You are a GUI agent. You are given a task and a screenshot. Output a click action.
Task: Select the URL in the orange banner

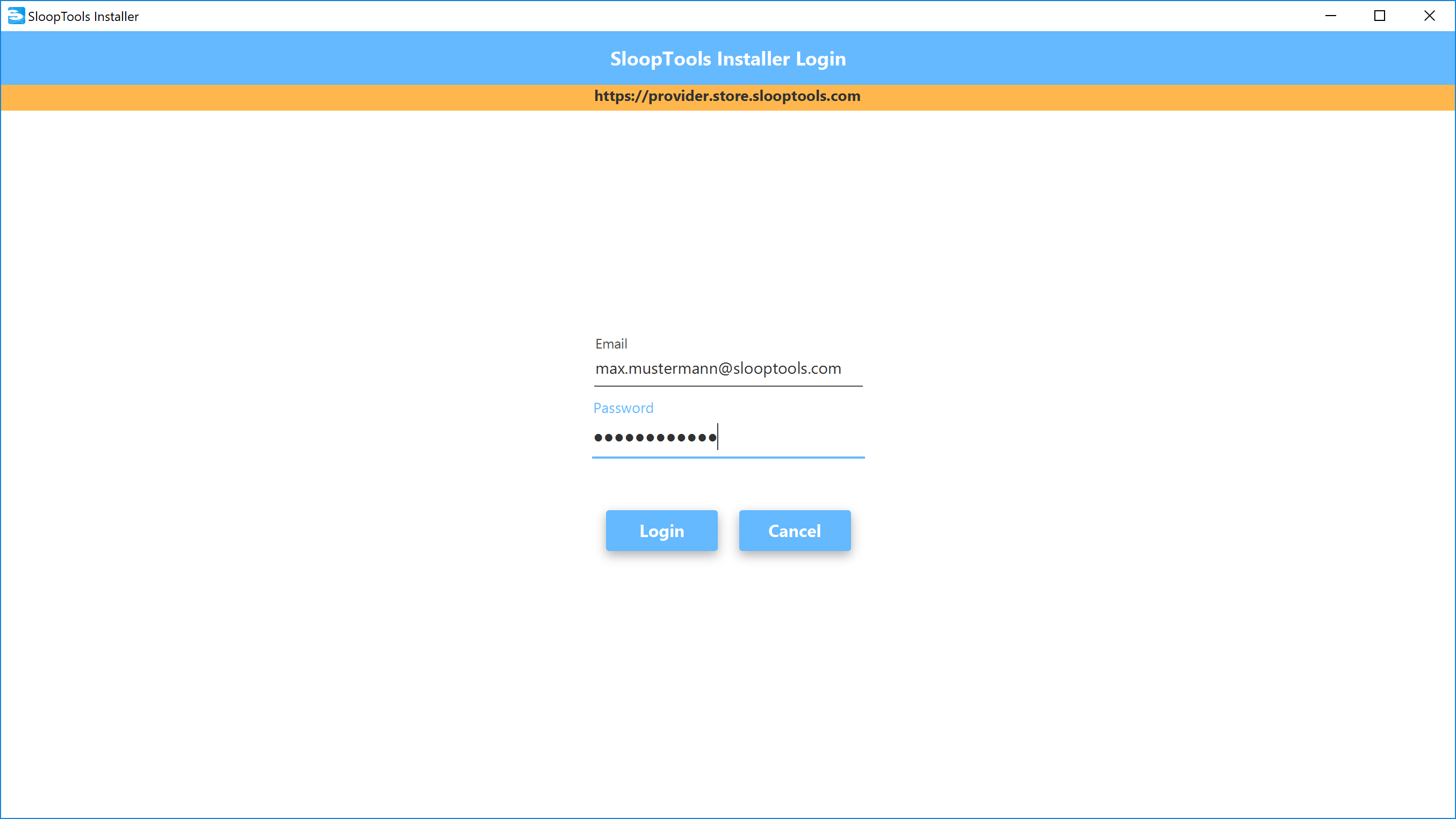point(727,95)
